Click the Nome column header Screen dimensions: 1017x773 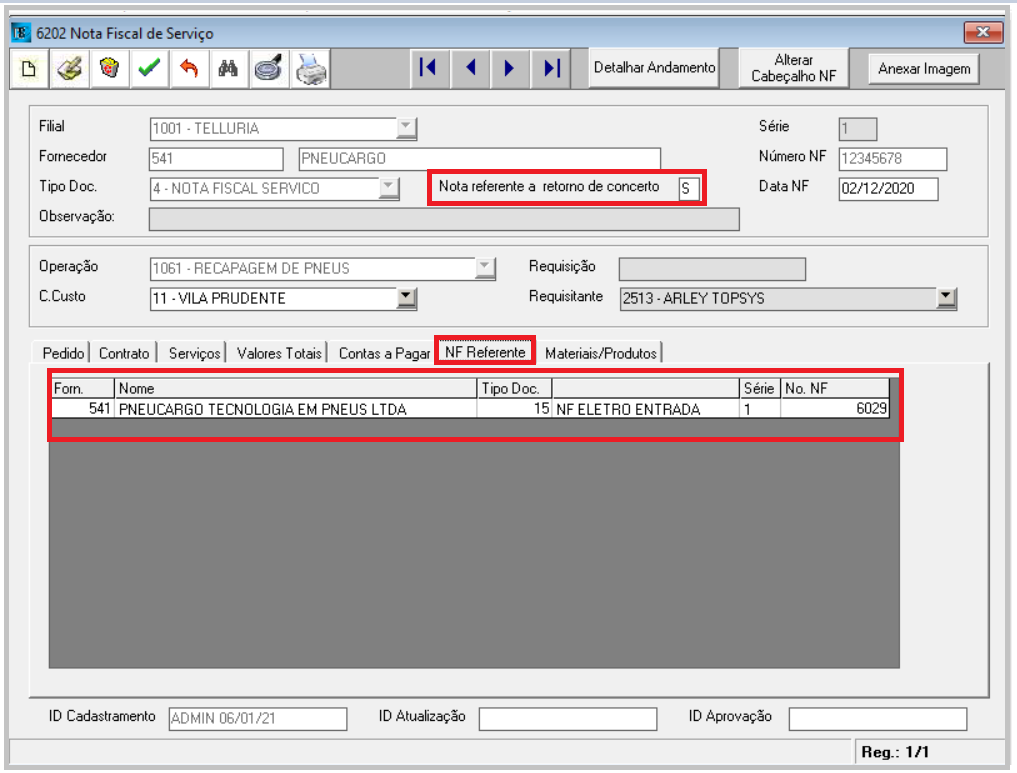tap(295, 388)
